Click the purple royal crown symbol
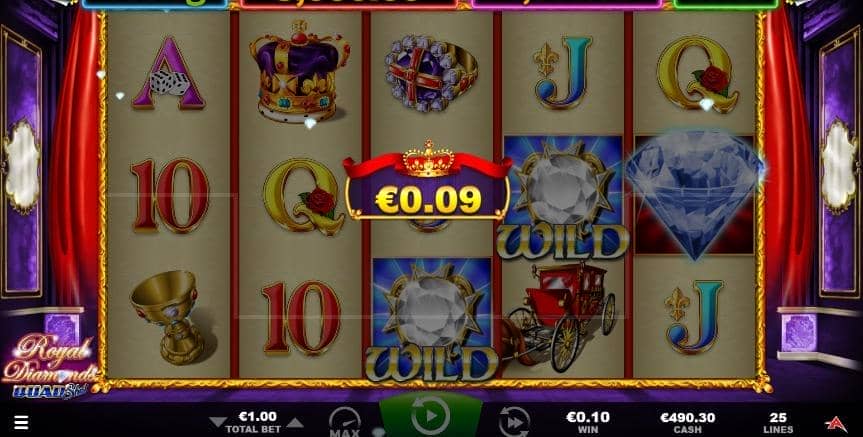Image resolution: width=863 pixels, height=437 pixels. point(300,72)
